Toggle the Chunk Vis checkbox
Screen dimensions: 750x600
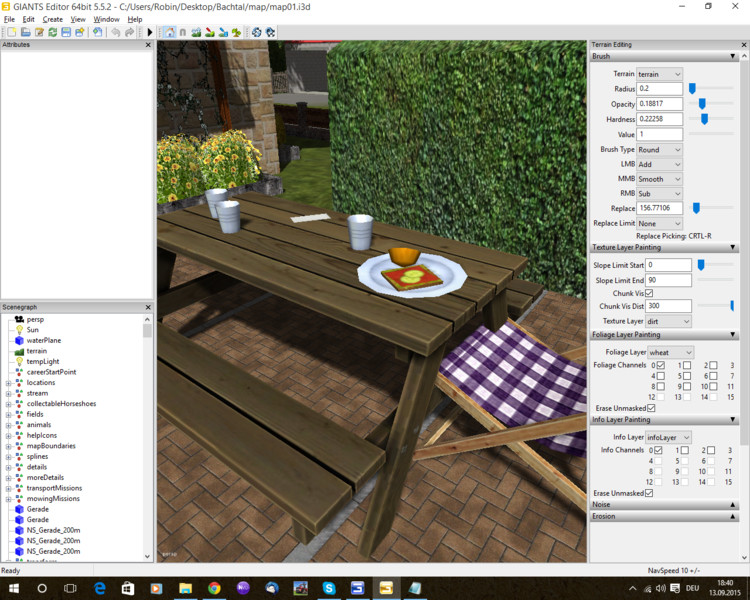pos(649,293)
